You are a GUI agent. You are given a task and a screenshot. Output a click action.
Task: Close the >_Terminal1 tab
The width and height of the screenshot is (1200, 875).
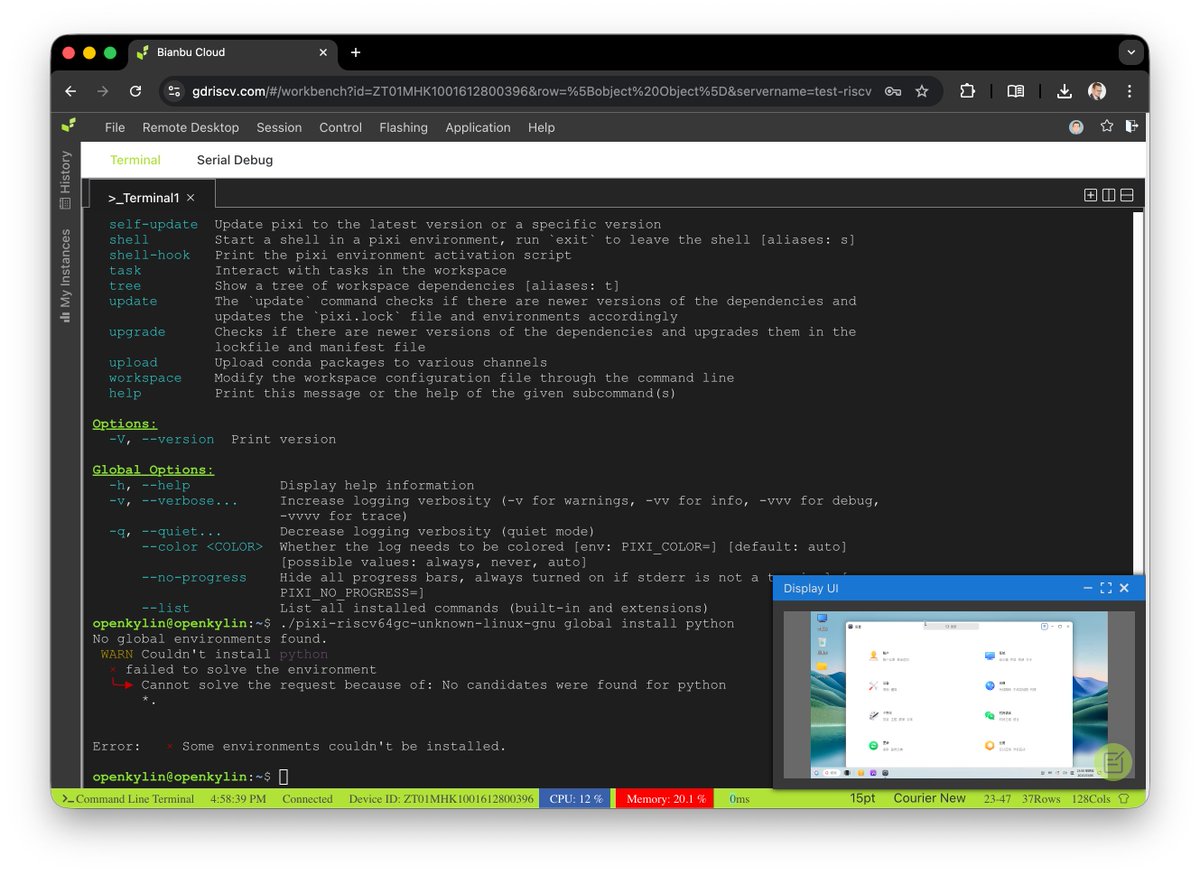click(191, 198)
